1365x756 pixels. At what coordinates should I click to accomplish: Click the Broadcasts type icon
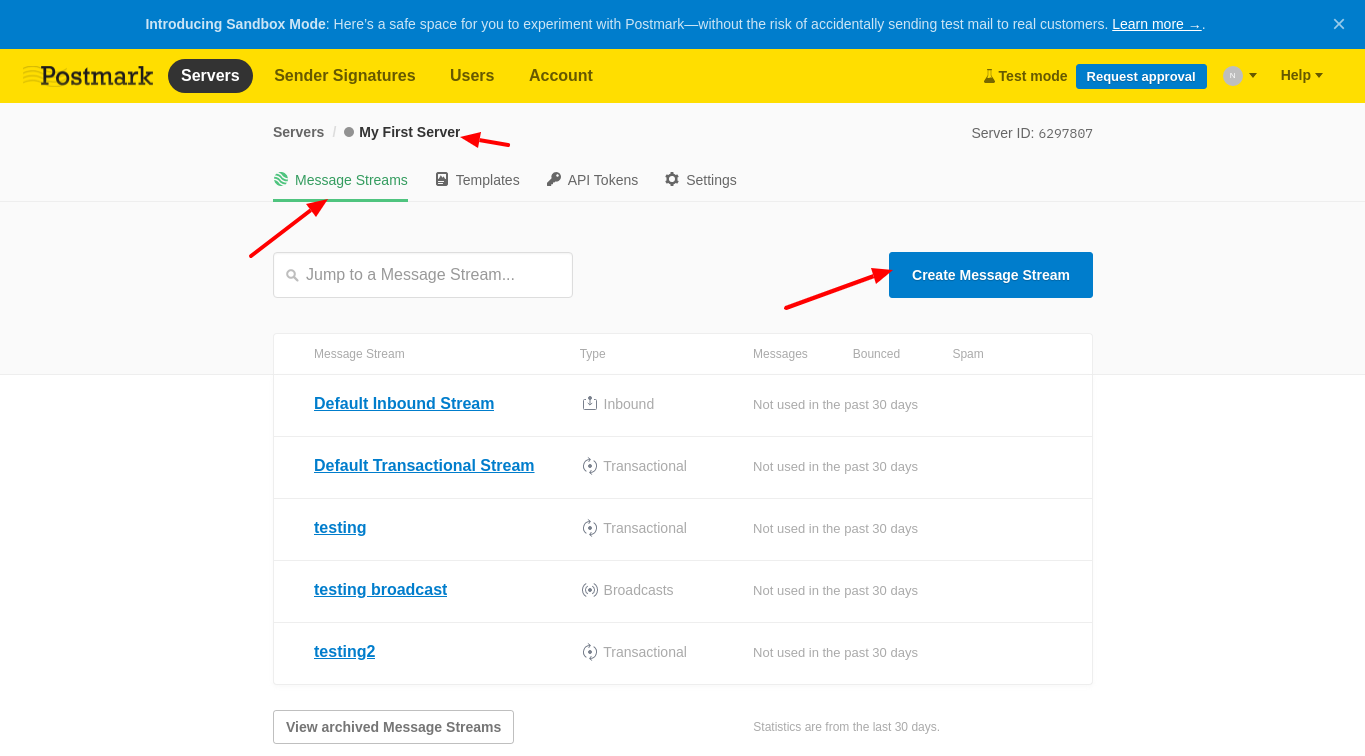pyautogui.click(x=590, y=590)
